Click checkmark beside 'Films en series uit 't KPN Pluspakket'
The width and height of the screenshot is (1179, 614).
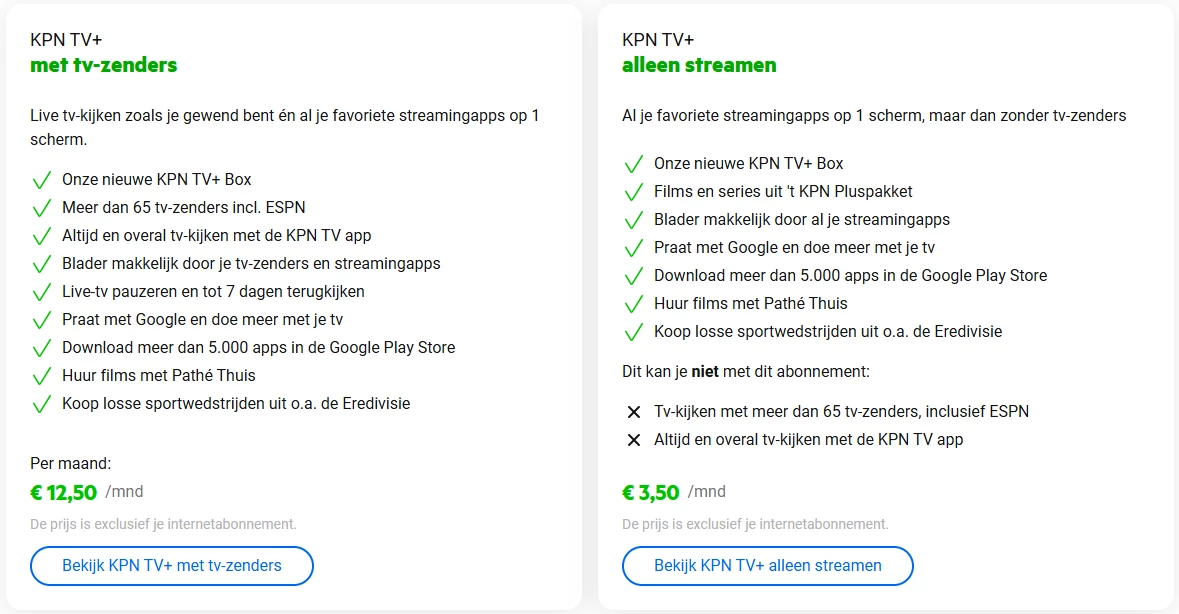(633, 192)
